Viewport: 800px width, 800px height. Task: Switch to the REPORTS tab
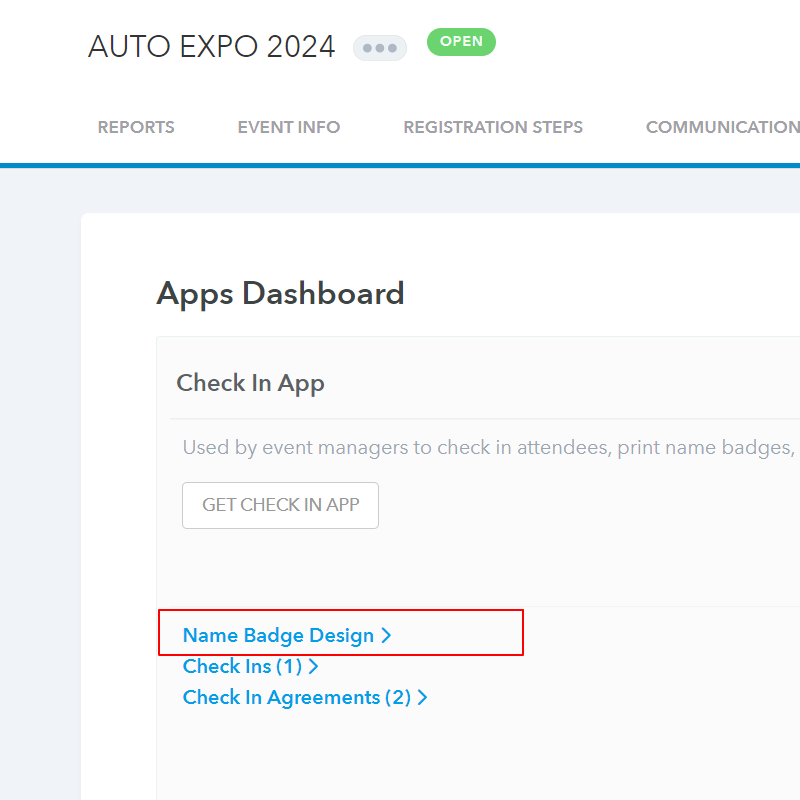136,127
